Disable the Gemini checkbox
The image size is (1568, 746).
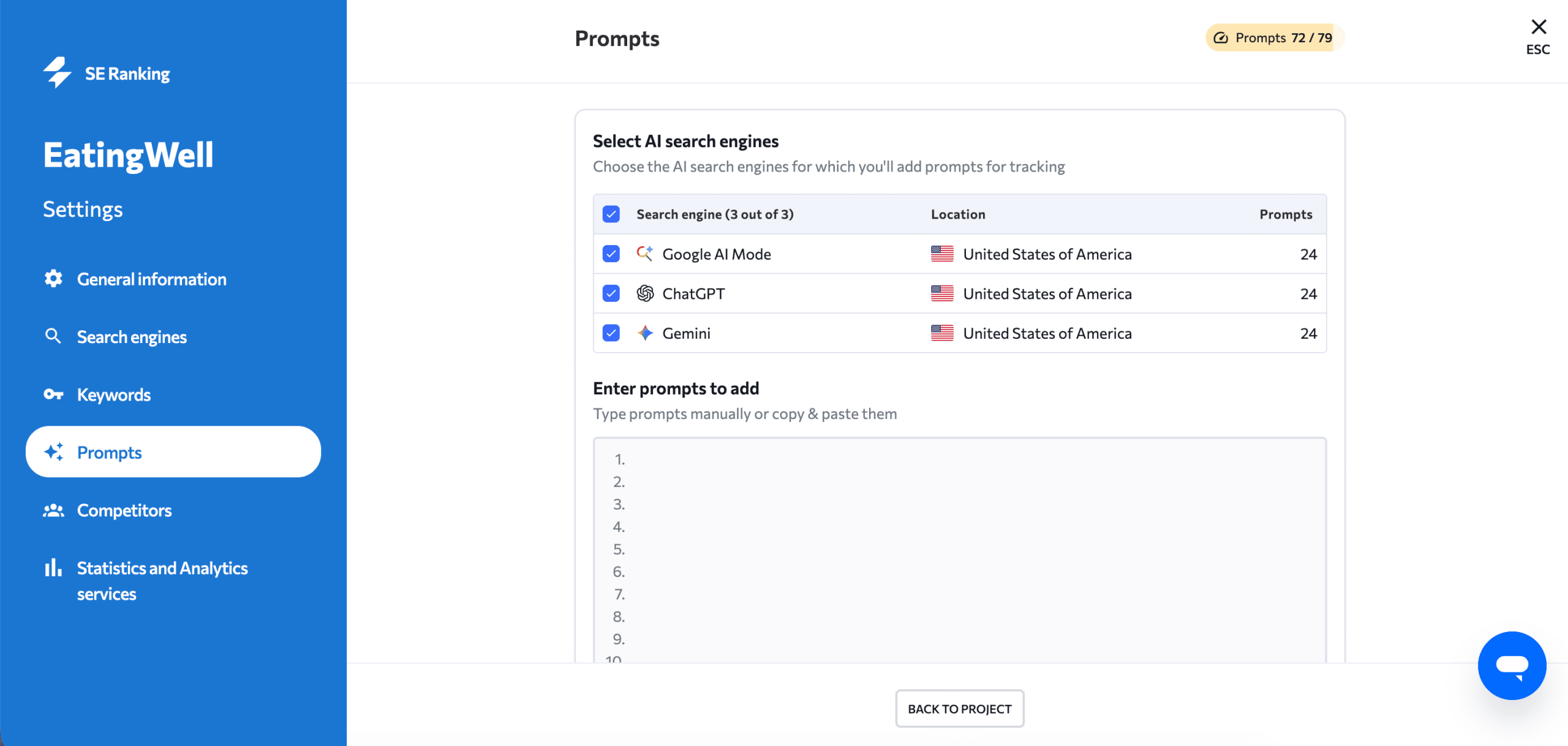click(611, 333)
